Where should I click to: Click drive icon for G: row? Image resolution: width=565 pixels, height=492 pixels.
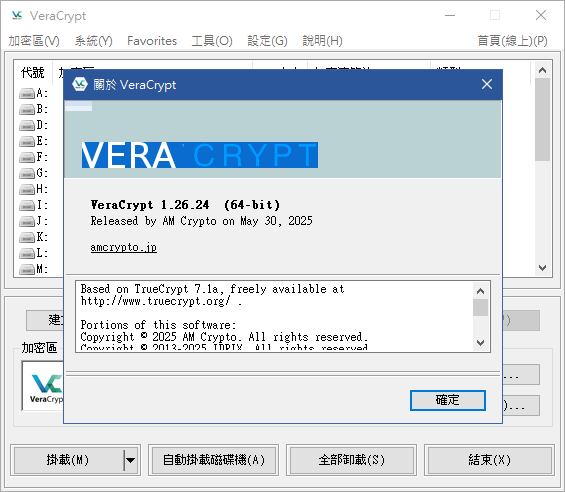(27, 173)
